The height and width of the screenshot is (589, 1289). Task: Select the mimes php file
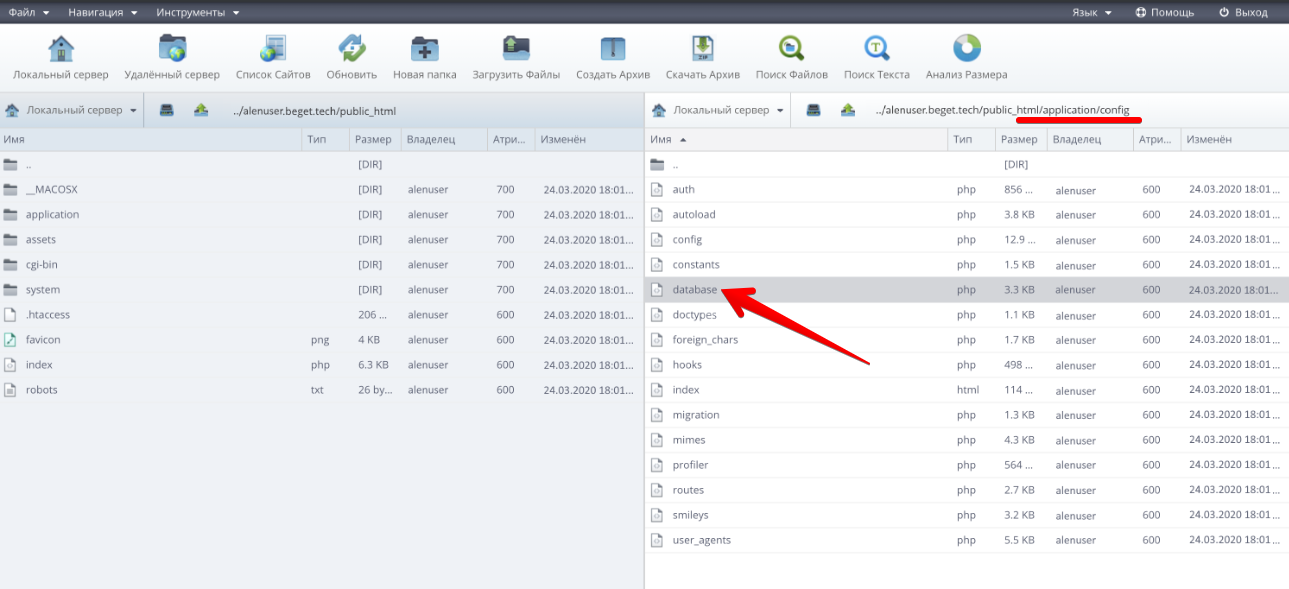tap(967, 439)
